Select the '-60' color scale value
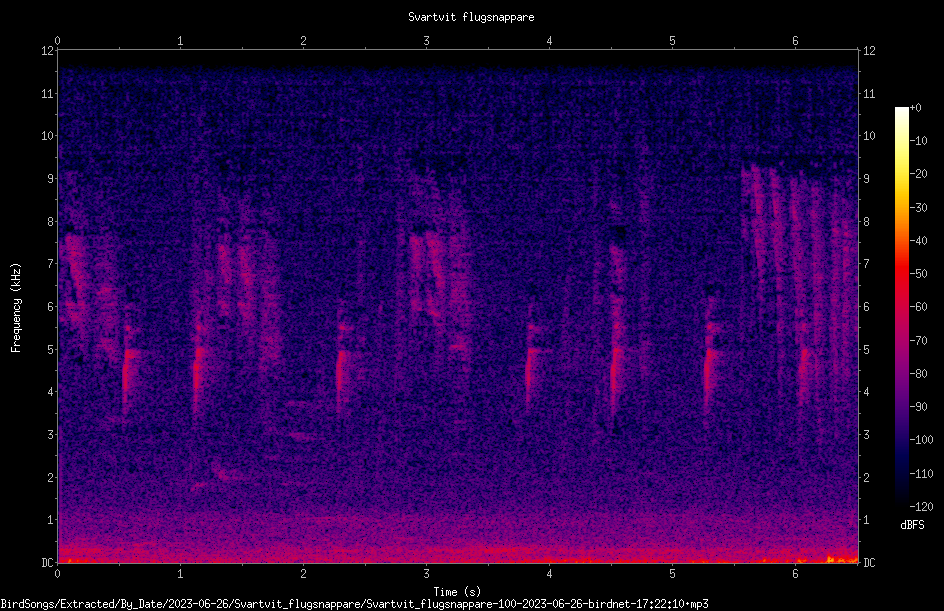The width and height of the screenshot is (944, 611). 919,307
